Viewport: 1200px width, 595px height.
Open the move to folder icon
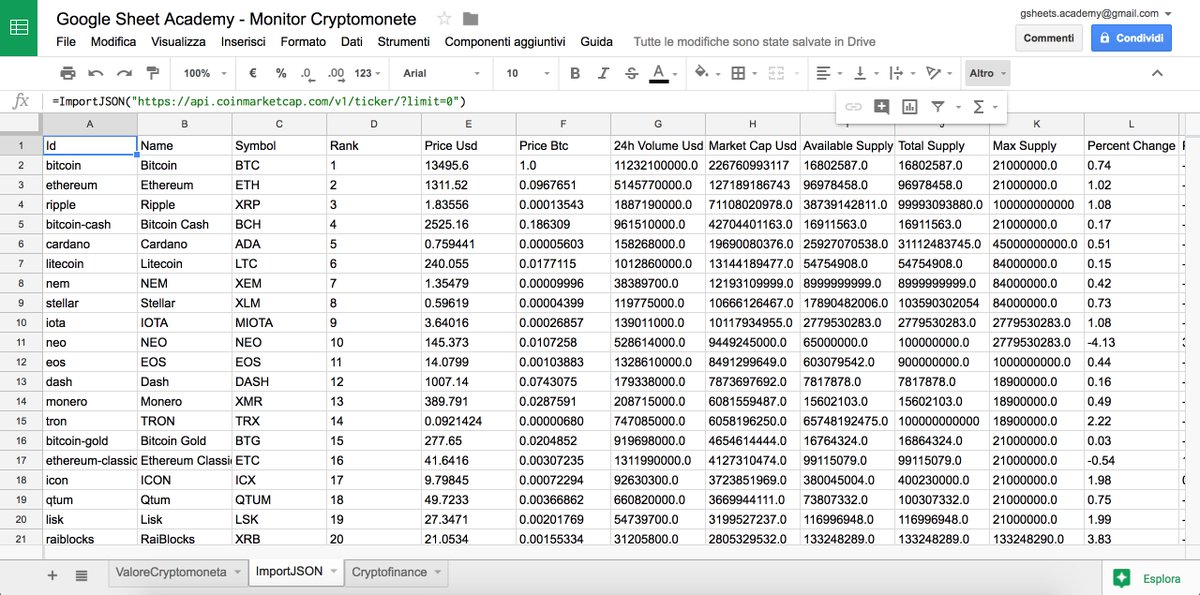pos(470,19)
